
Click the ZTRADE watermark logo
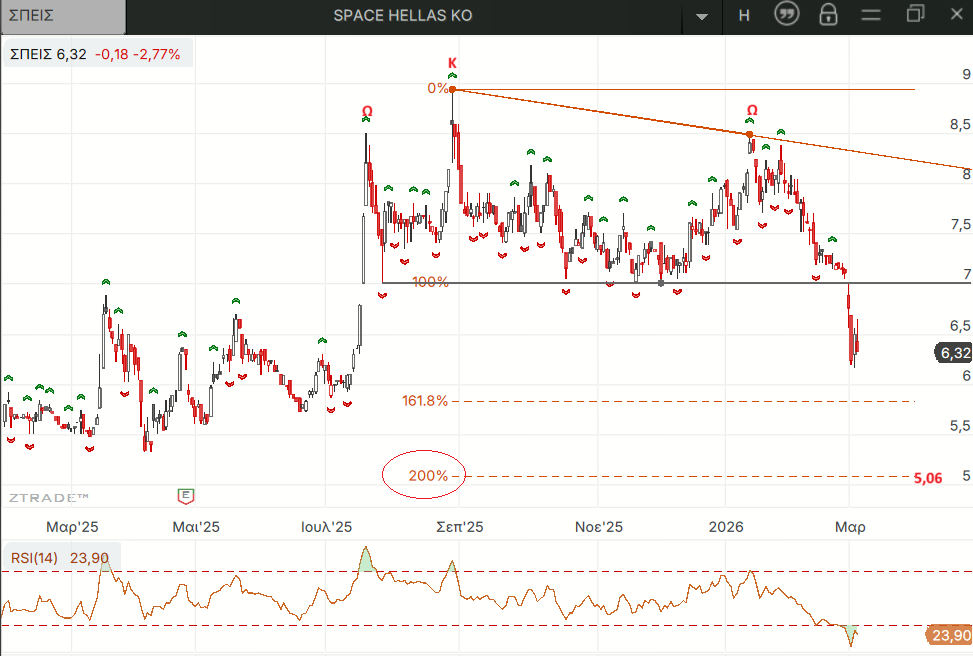pos(49,497)
